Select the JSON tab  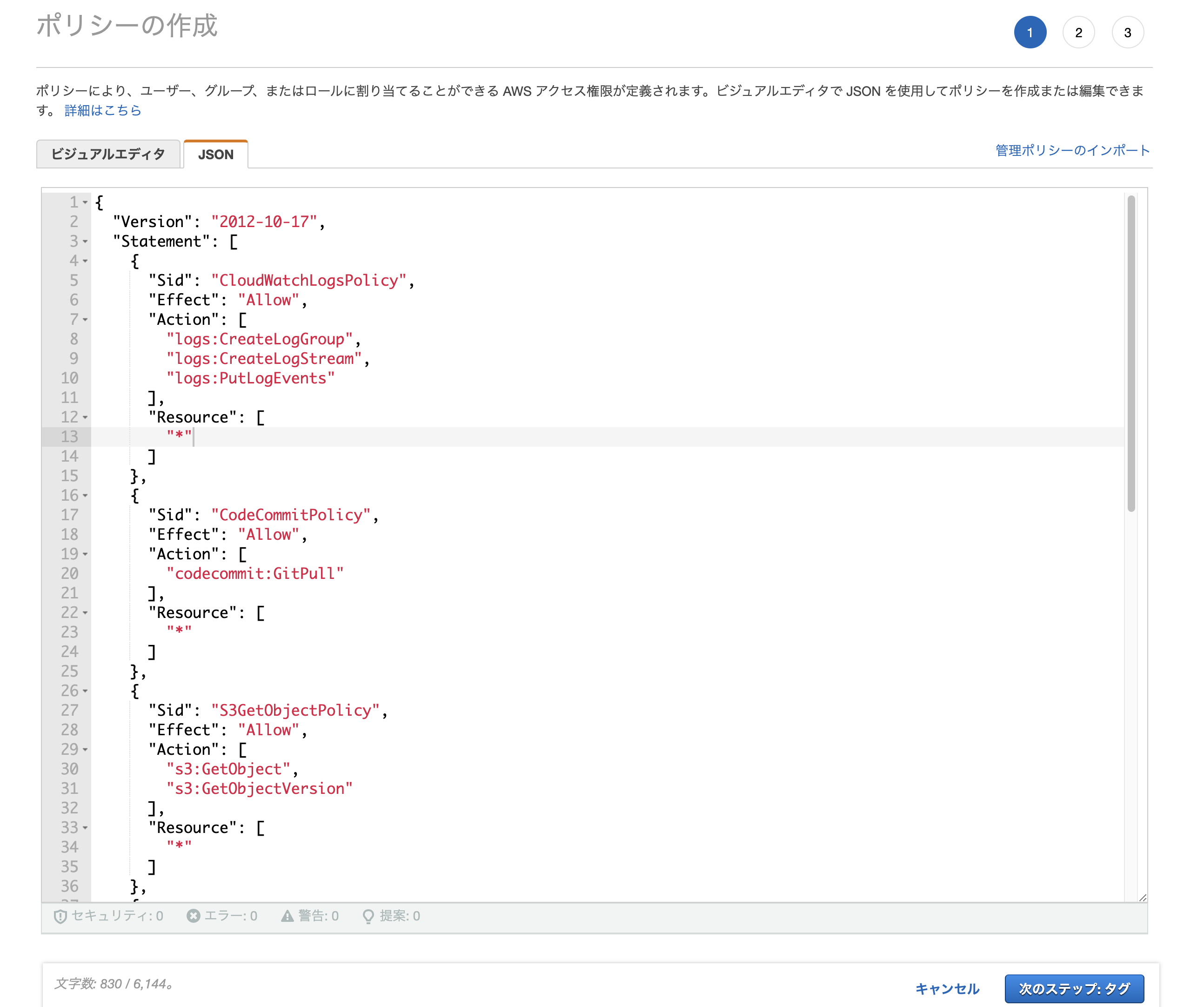click(215, 154)
